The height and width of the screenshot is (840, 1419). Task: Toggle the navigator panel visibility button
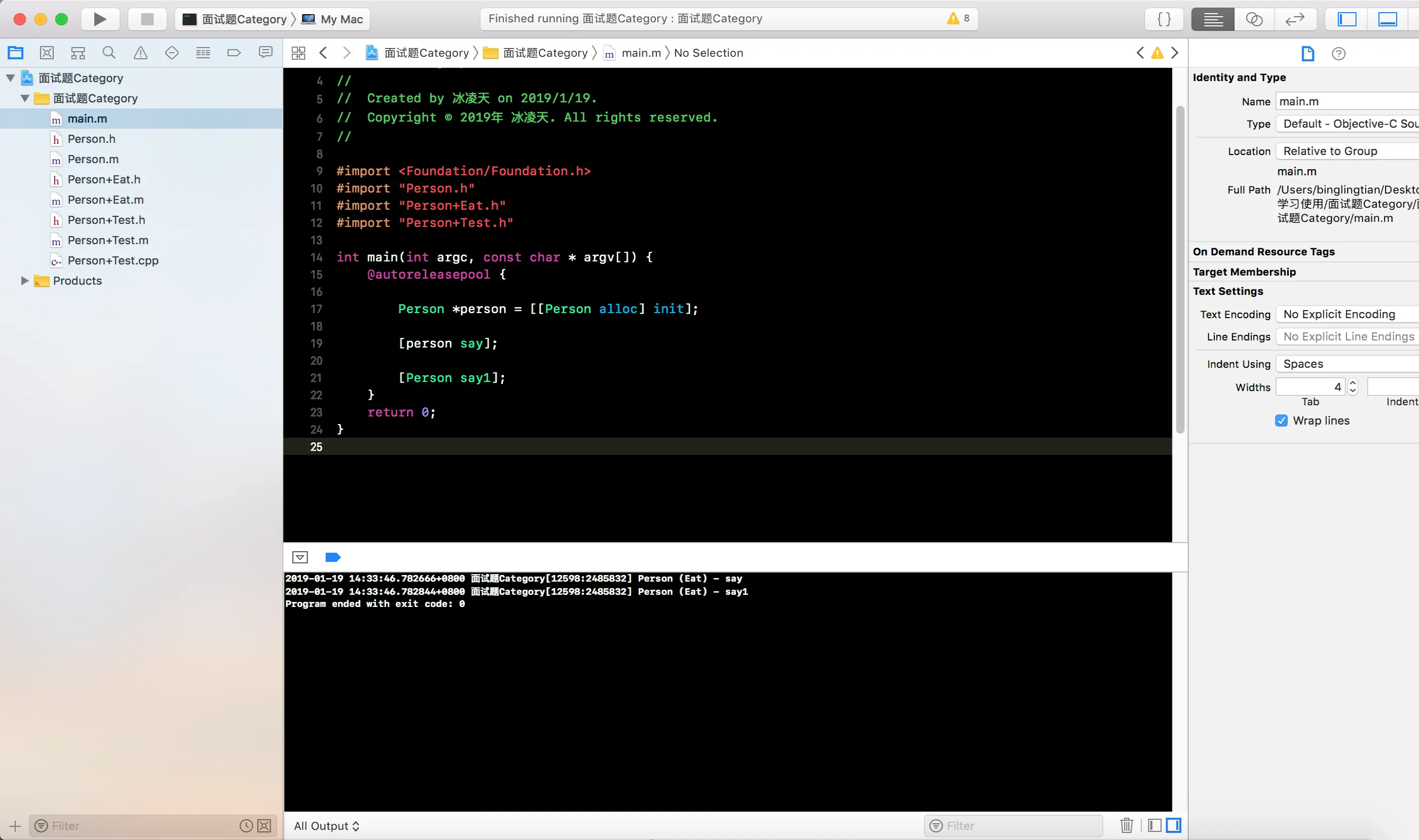tap(1347, 19)
